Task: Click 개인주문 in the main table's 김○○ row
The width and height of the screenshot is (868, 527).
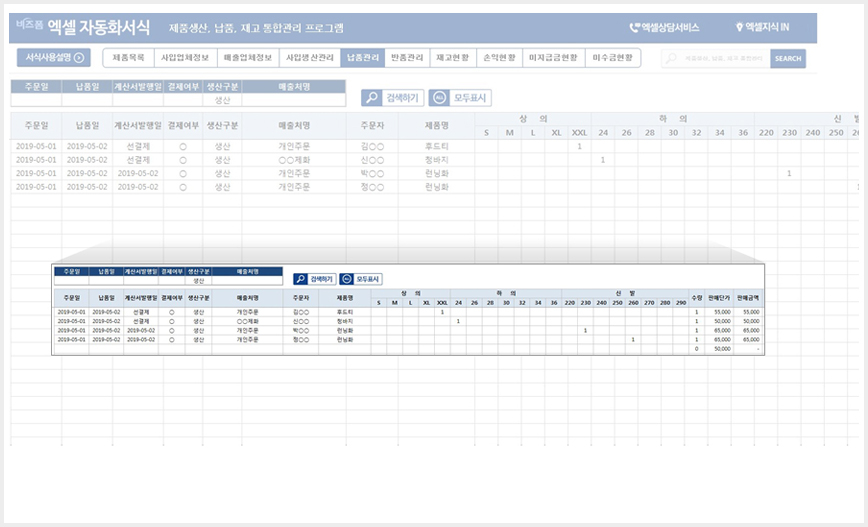Action: (294, 147)
